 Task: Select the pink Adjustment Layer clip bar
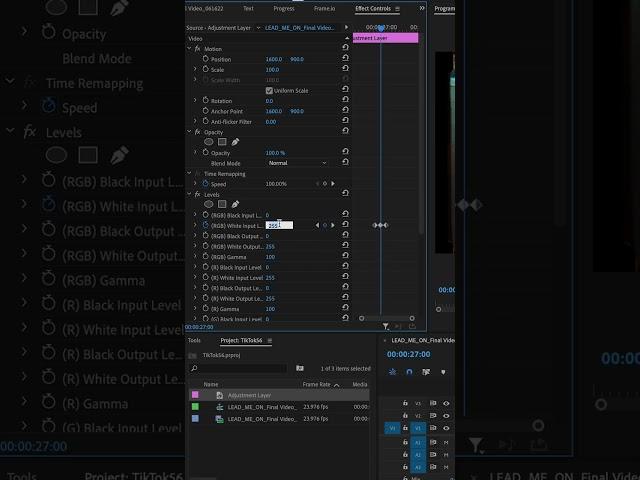click(385, 38)
